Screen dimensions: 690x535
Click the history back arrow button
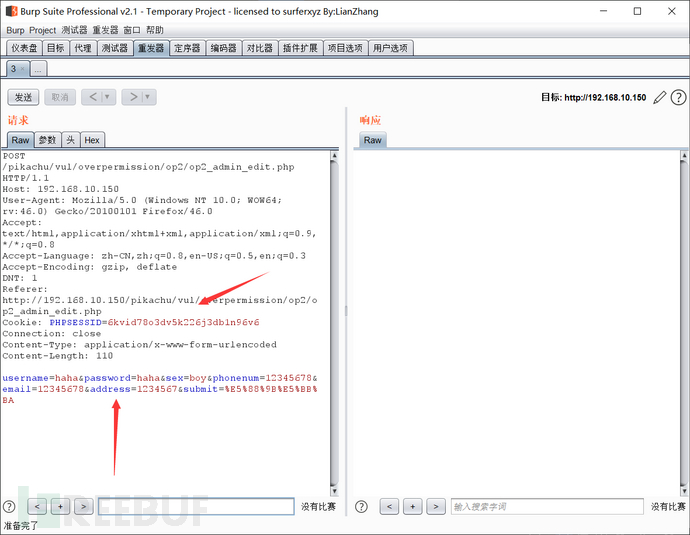pyautogui.click(x=93, y=97)
